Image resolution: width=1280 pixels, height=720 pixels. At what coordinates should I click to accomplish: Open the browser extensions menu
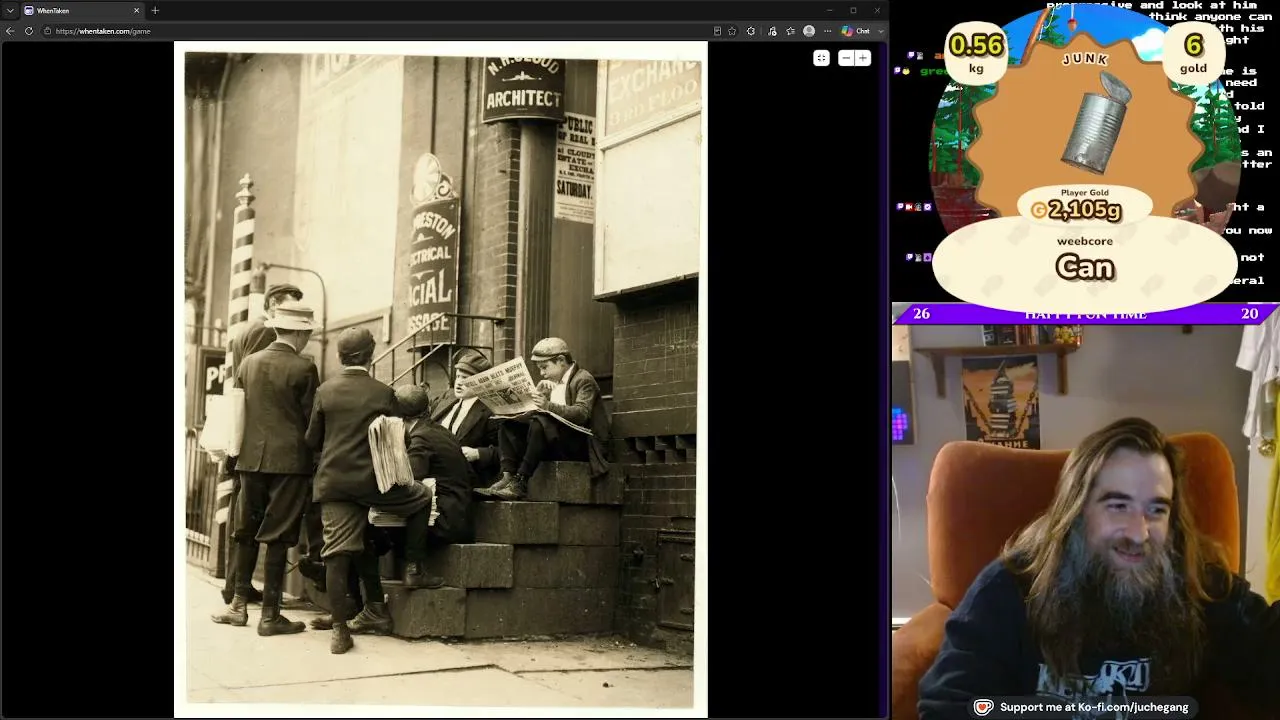click(x=751, y=31)
